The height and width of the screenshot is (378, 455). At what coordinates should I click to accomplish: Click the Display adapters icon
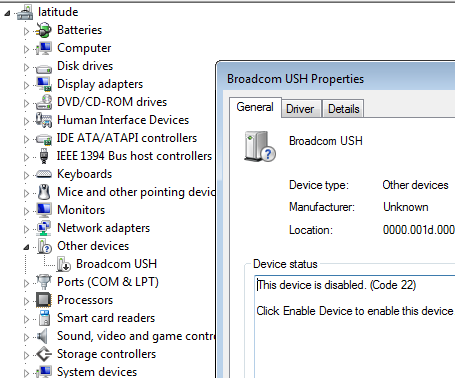(44, 84)
